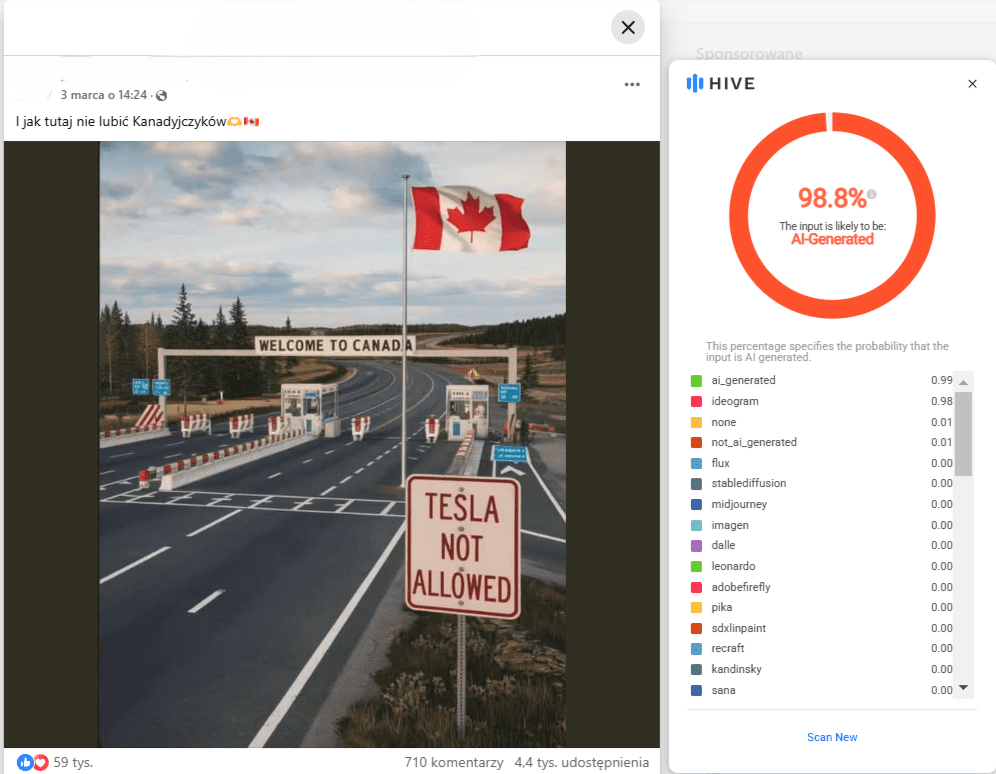Click the Sponsorowane heading
Screen dimensions: 996x774
(749, 53)
